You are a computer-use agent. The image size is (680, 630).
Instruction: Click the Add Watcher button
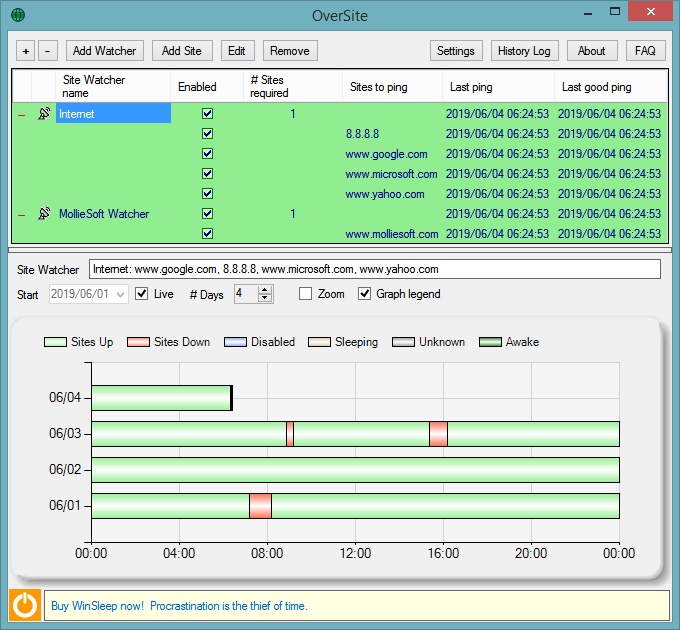click(105, 51)
